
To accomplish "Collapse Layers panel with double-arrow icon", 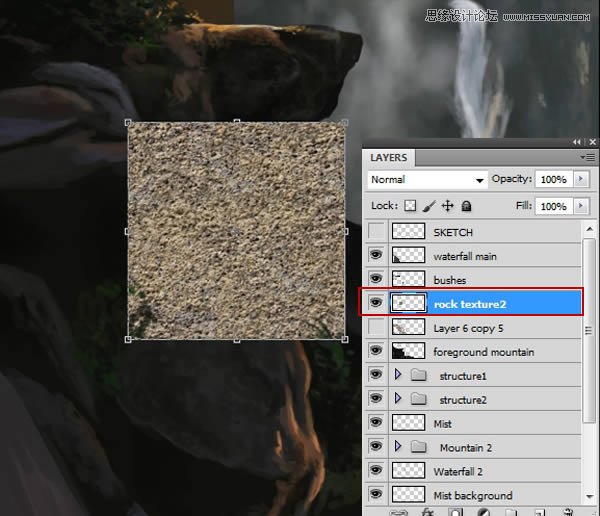I will pos(577,142).
